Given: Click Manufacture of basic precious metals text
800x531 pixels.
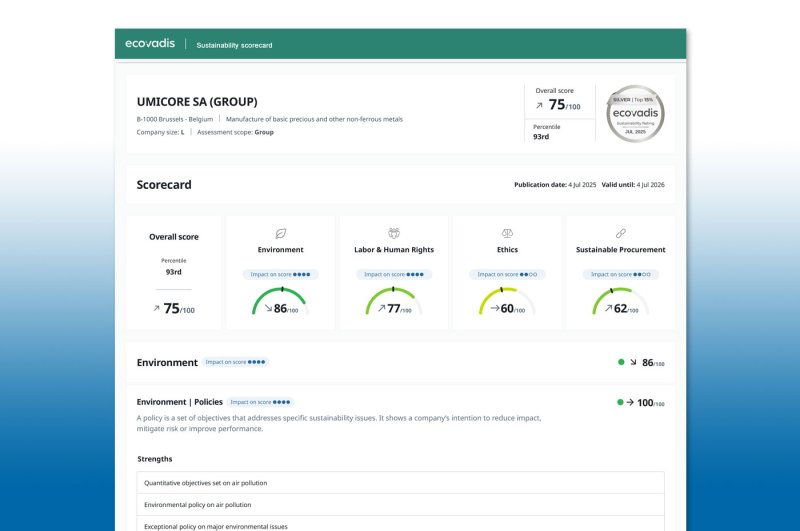Looking at the screenshot, I should 314,119.
